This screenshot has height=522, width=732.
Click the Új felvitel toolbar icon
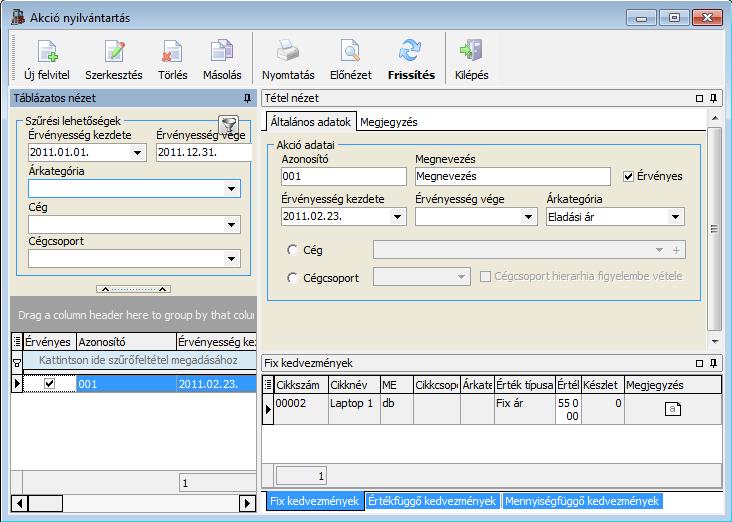pos(47,51)
